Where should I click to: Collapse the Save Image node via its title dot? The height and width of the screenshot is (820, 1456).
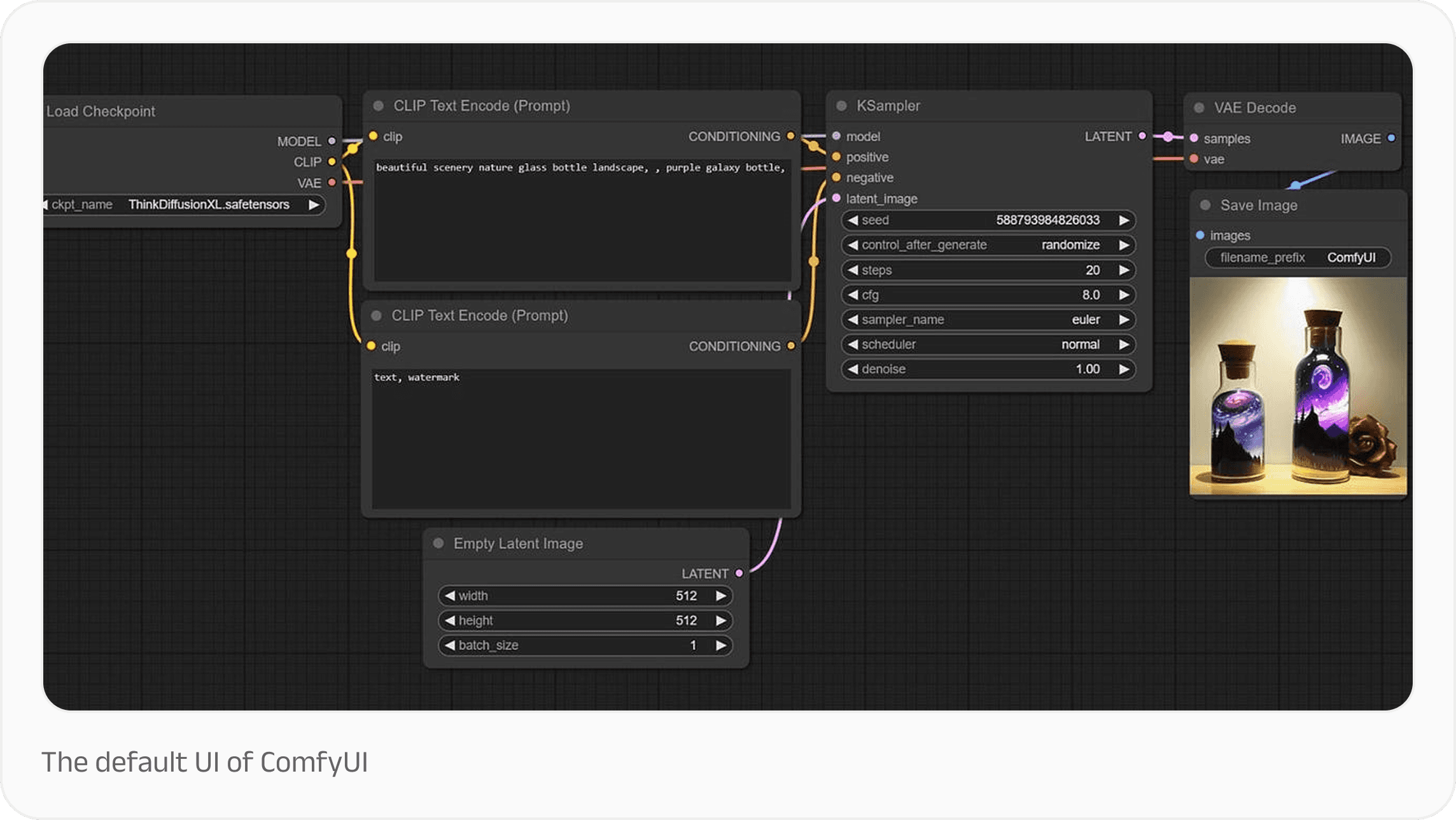(x=1204, y=205)
